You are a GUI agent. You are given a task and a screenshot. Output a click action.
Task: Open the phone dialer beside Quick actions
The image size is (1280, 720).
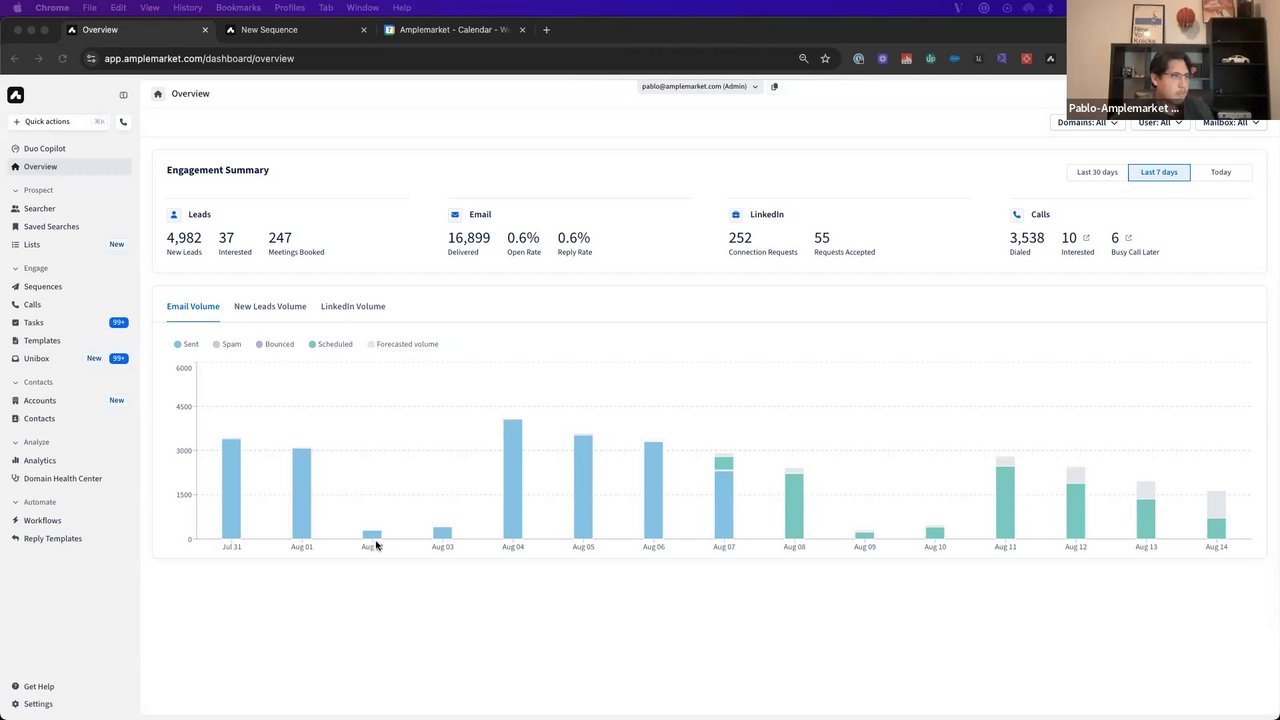(x=123, y=122)
